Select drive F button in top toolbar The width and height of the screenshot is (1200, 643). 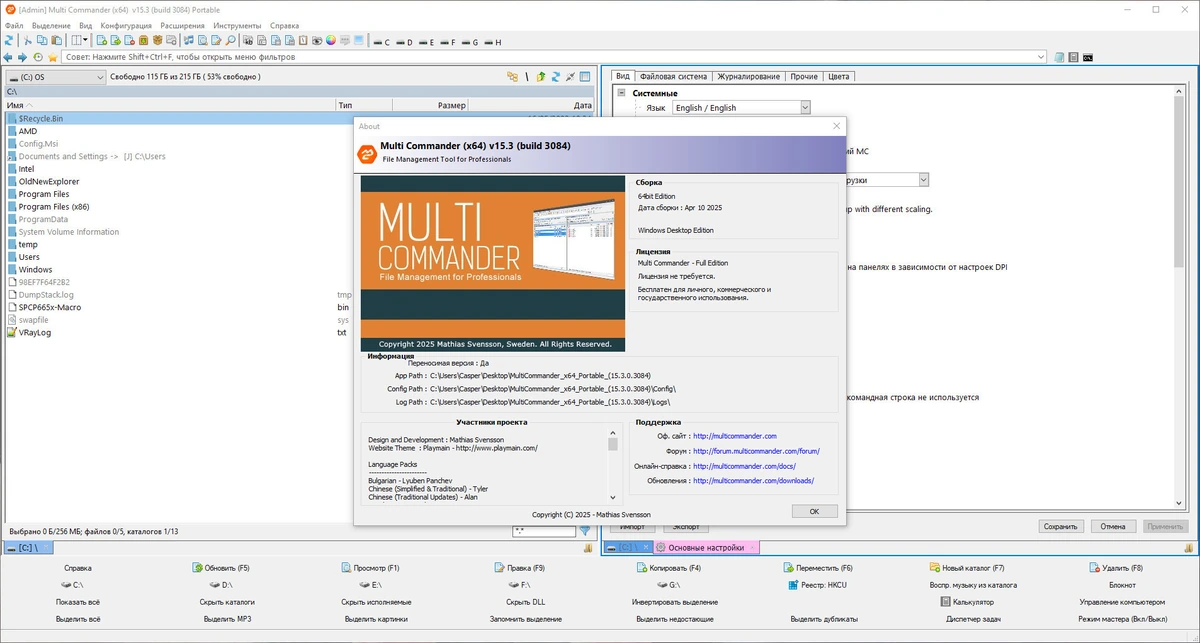click(447, 42)
